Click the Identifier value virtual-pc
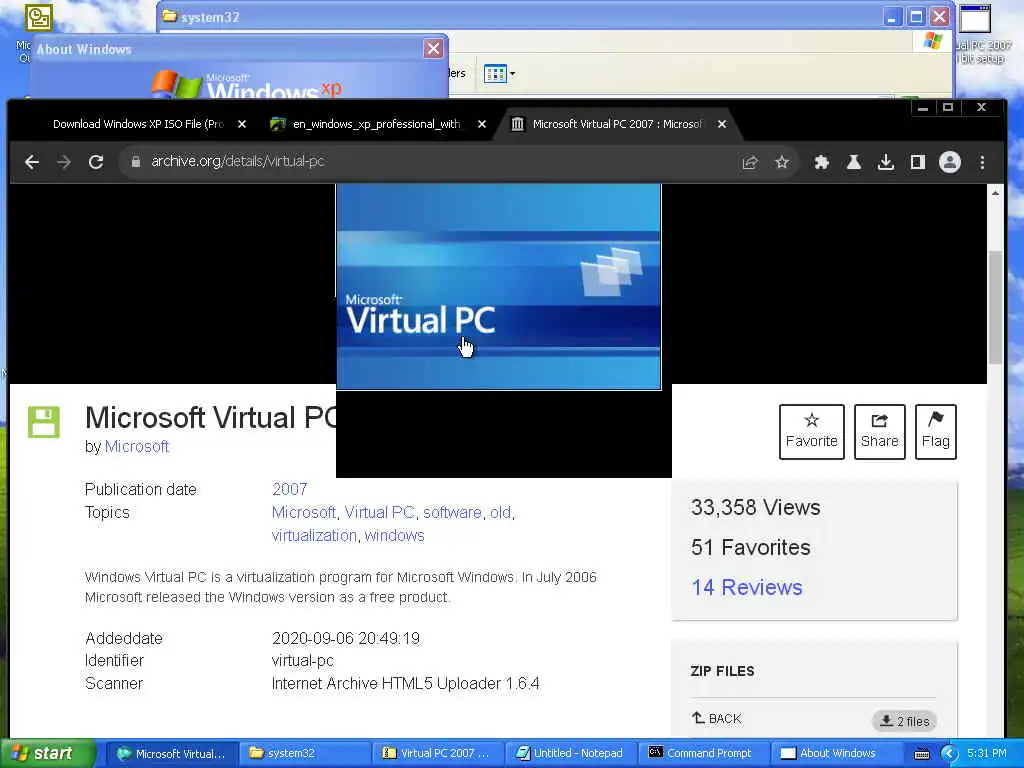 point(302,661)
